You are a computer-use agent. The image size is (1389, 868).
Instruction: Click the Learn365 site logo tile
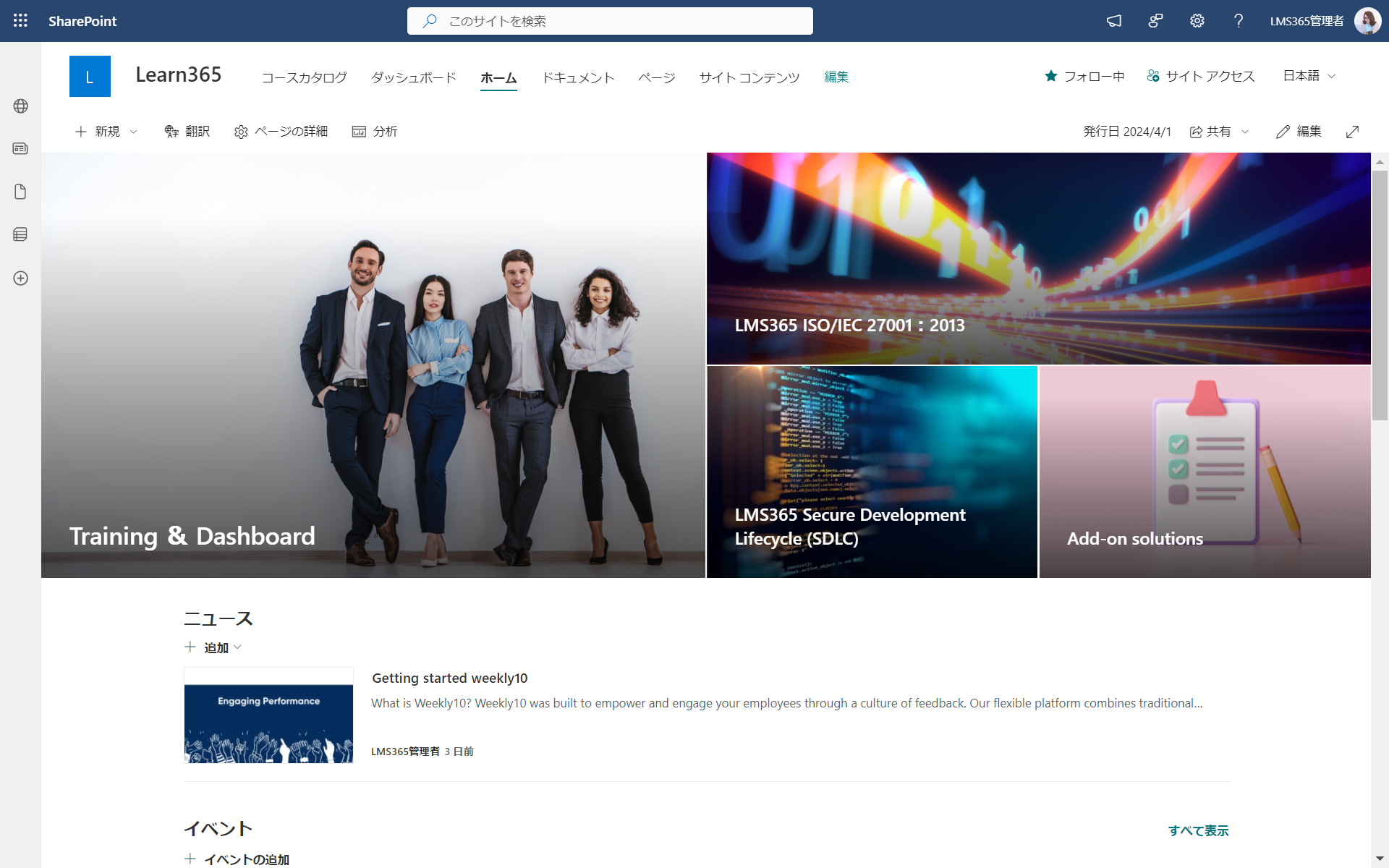tap(90, 76)
